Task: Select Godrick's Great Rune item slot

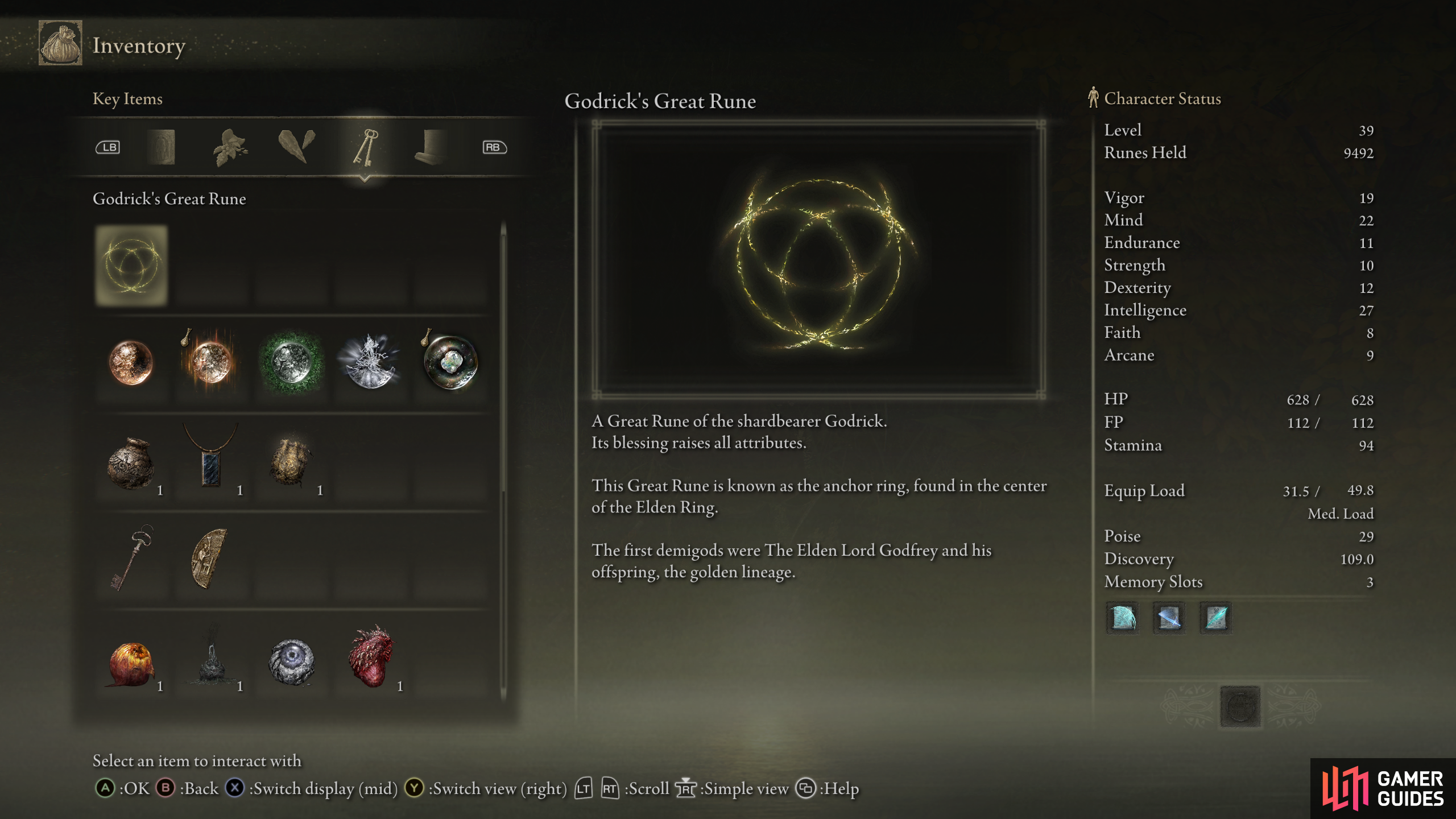Action: click(x=131, y=265)
